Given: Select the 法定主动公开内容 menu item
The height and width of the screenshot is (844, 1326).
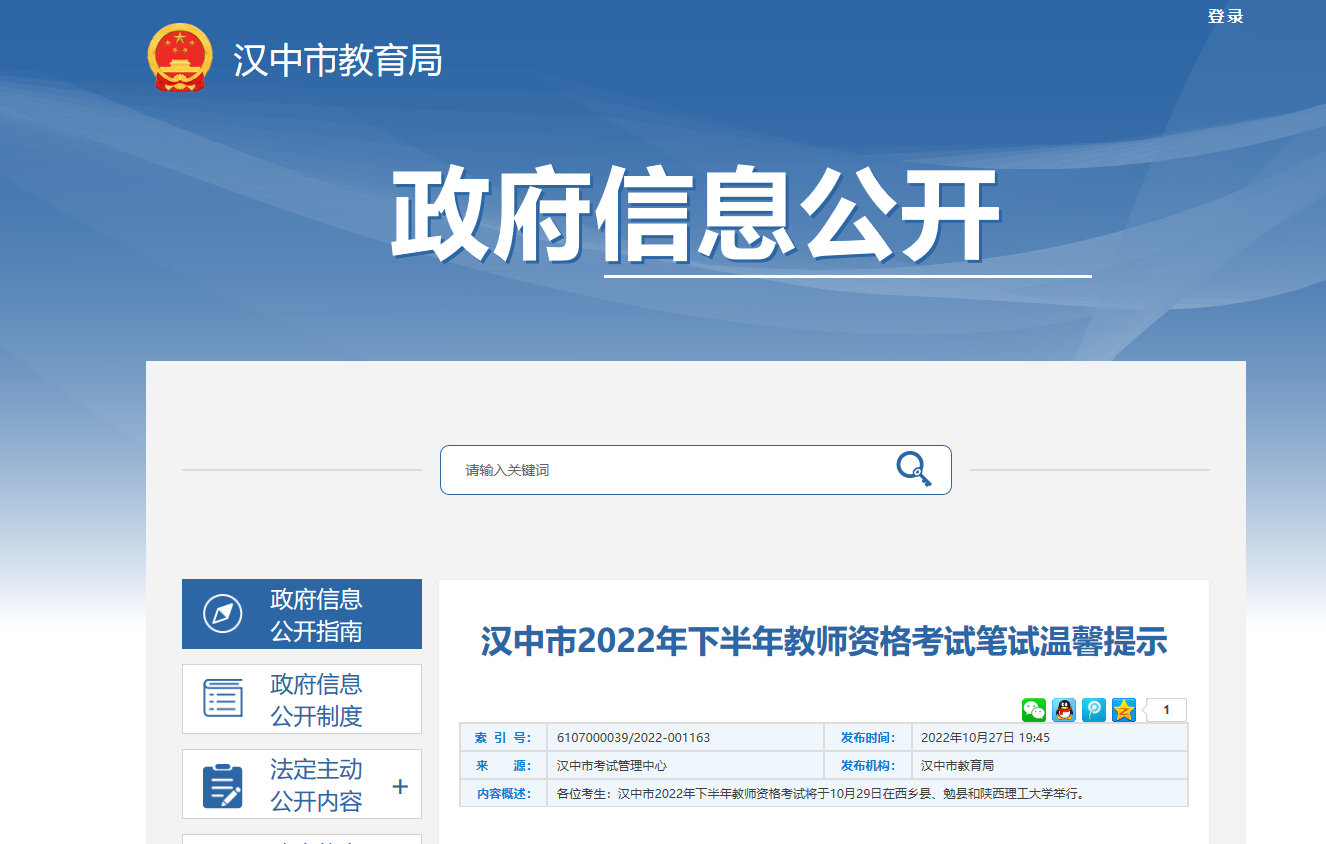Looking at the screenshot, I should (316, 785).
